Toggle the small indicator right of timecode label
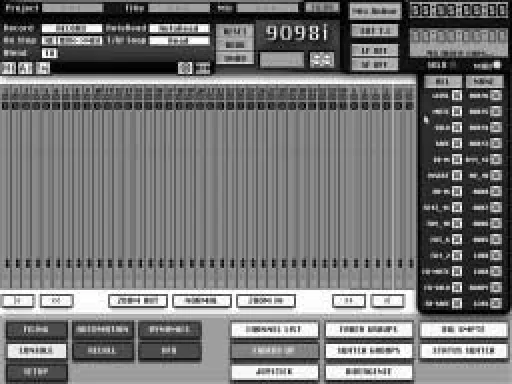The width and height of the screenshot is (512, 384). tap(497, 65)
